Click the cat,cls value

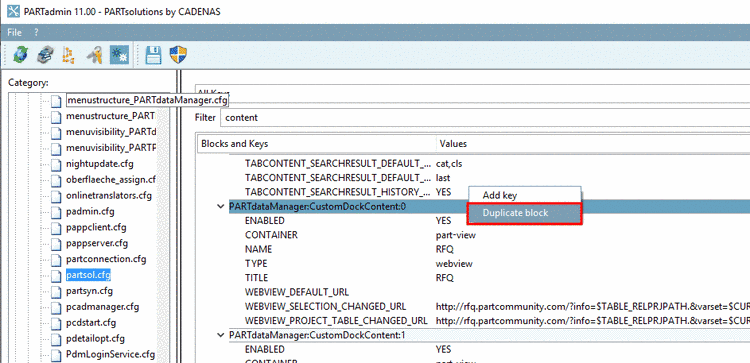pyautogui.click(x=449, y=164)
